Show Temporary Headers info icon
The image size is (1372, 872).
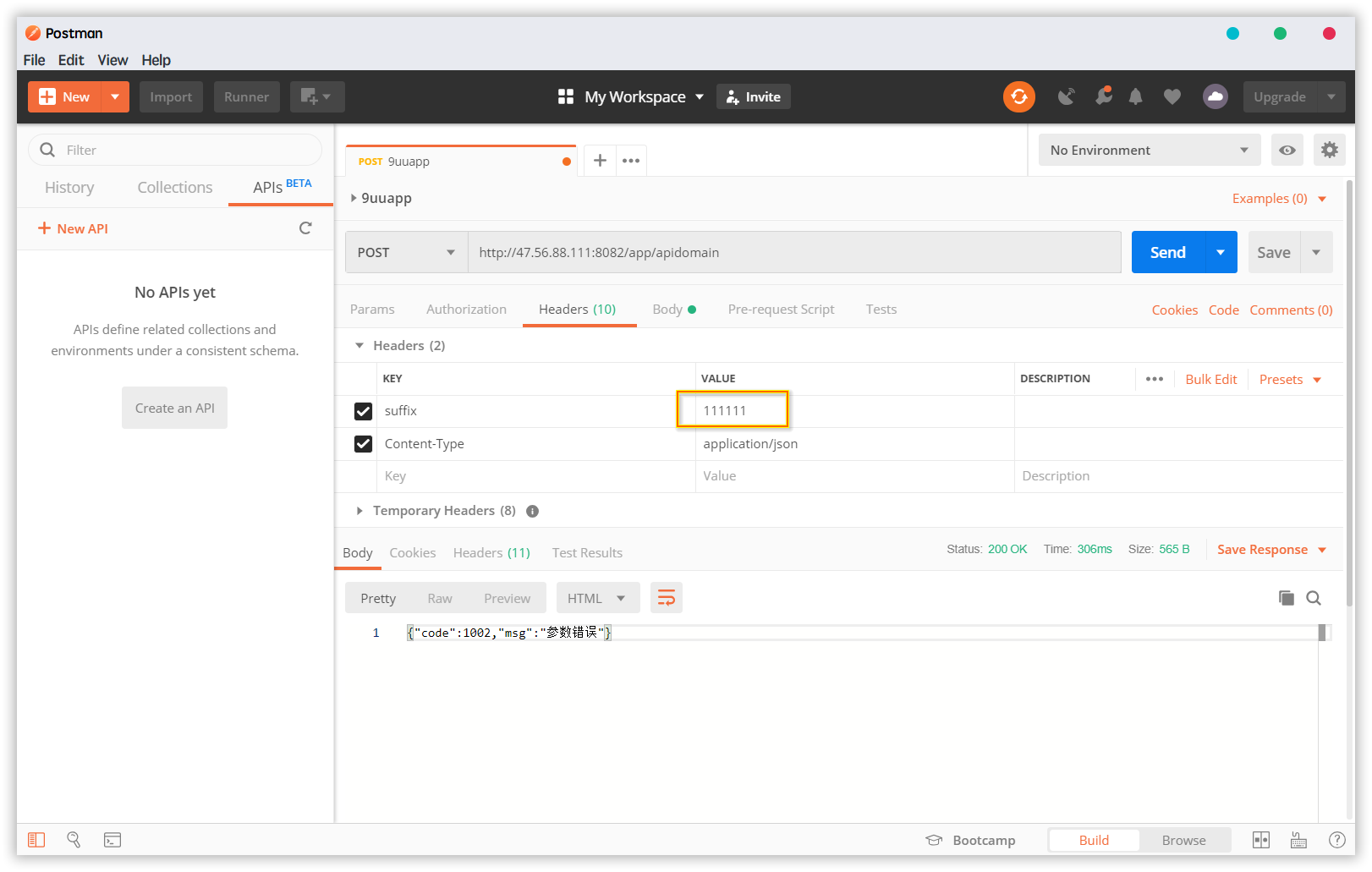tap(533, 511)
